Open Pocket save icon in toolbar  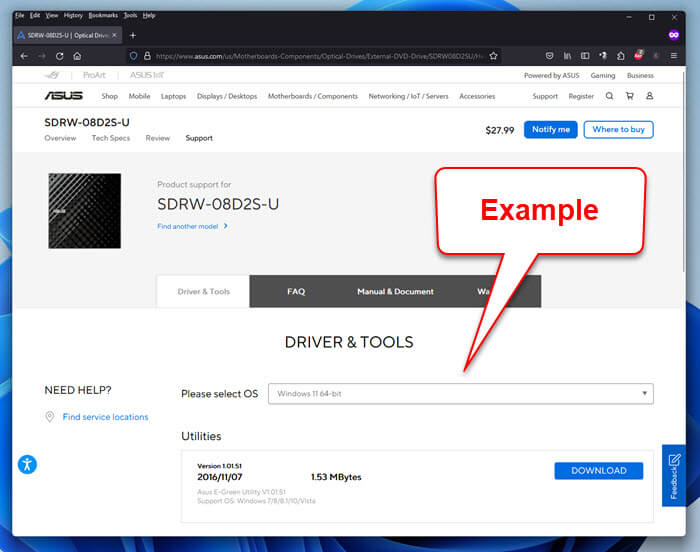550,56
